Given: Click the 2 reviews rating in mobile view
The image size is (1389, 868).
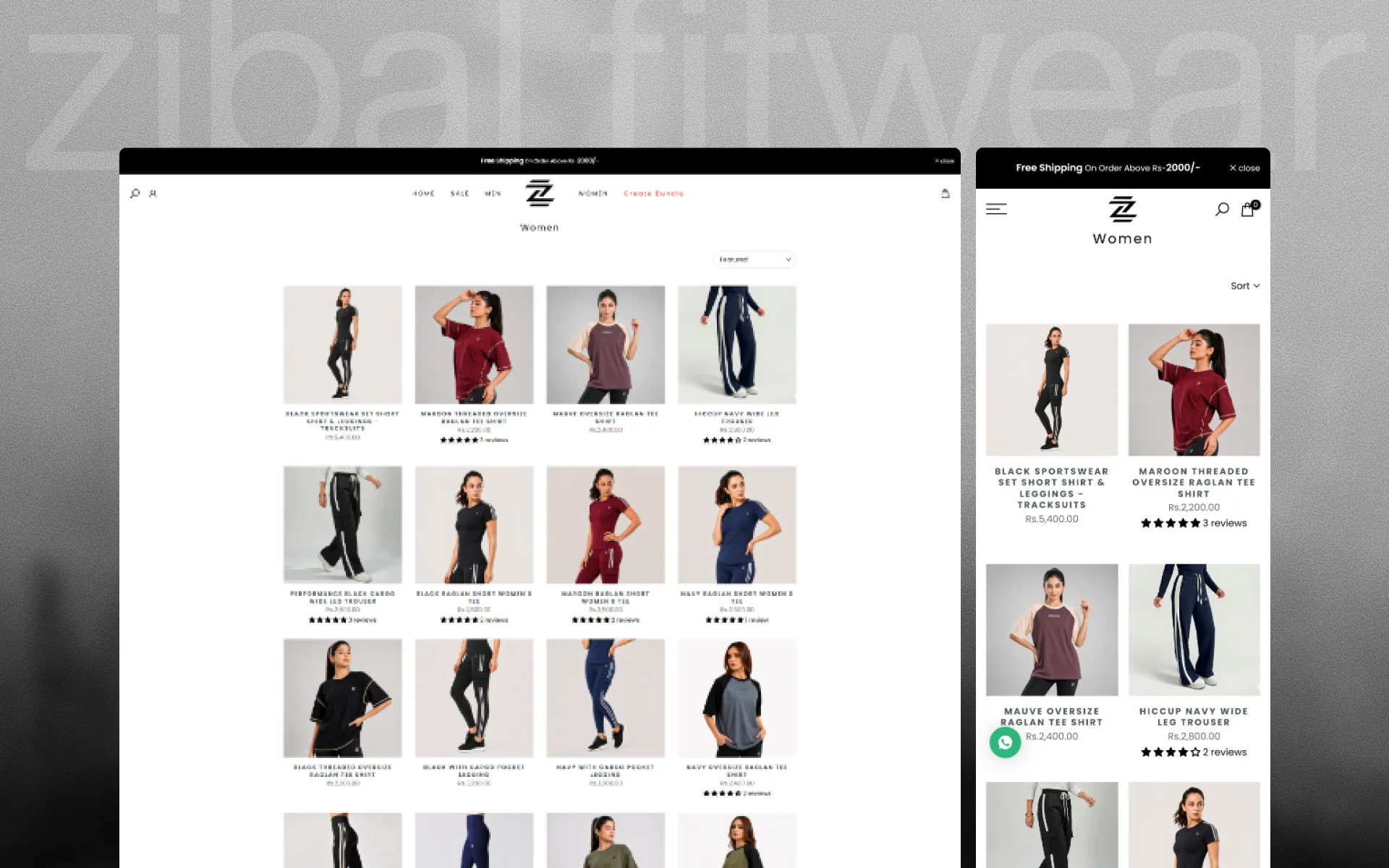Looking at the screenshot, I should pos(1194,752).
